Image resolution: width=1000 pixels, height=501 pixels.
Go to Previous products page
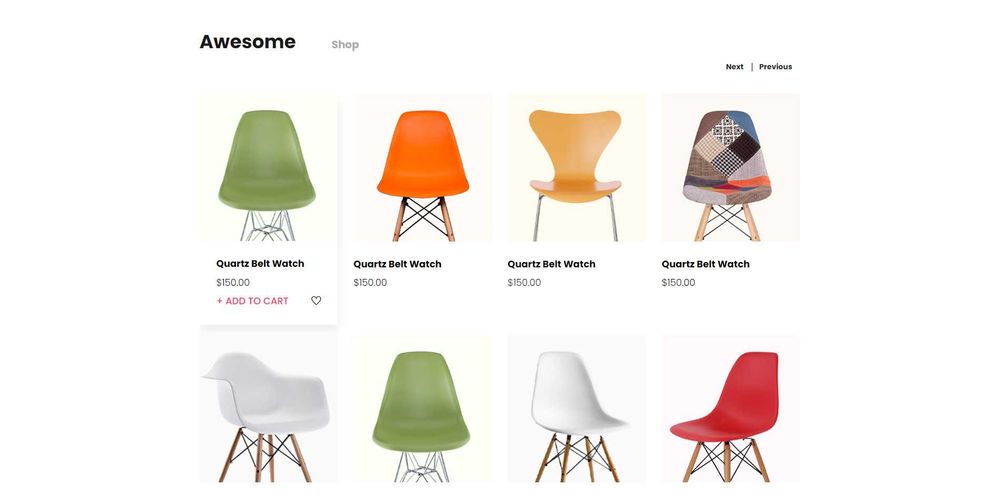pos(776,66)
